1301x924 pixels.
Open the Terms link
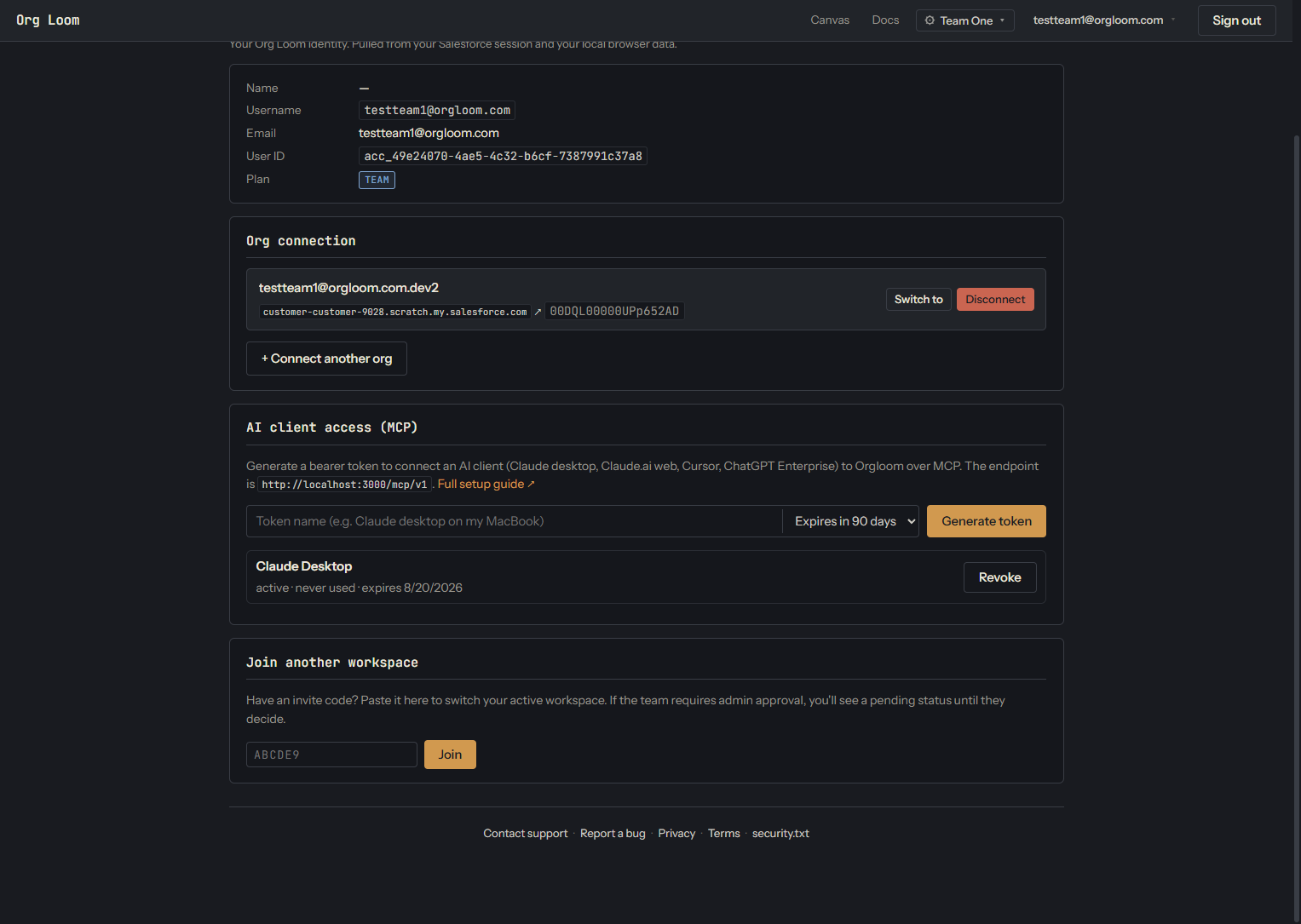(x=723, y=834)
